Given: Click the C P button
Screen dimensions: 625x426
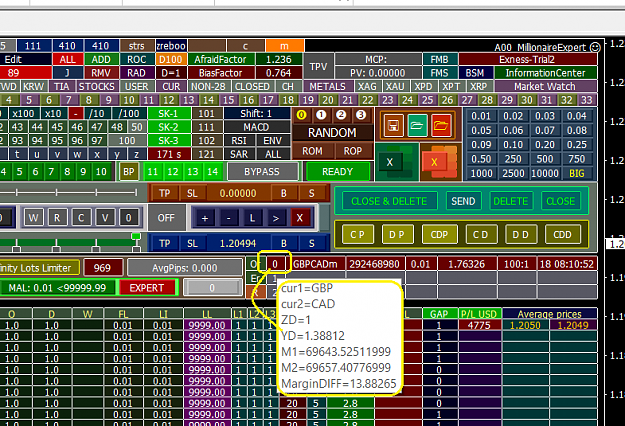Looking at the screenshot, I should click(x=358, y=234).
